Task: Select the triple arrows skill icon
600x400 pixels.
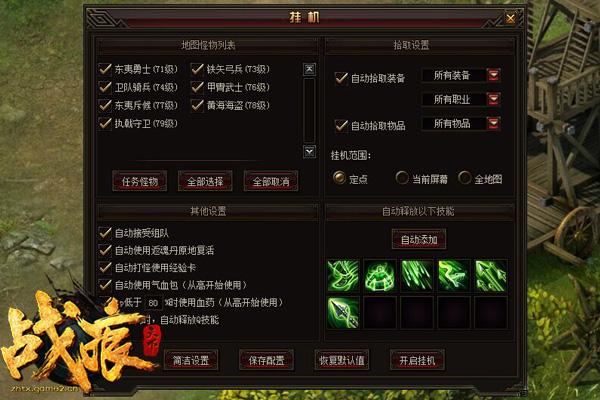Action: tap(491, 276)
